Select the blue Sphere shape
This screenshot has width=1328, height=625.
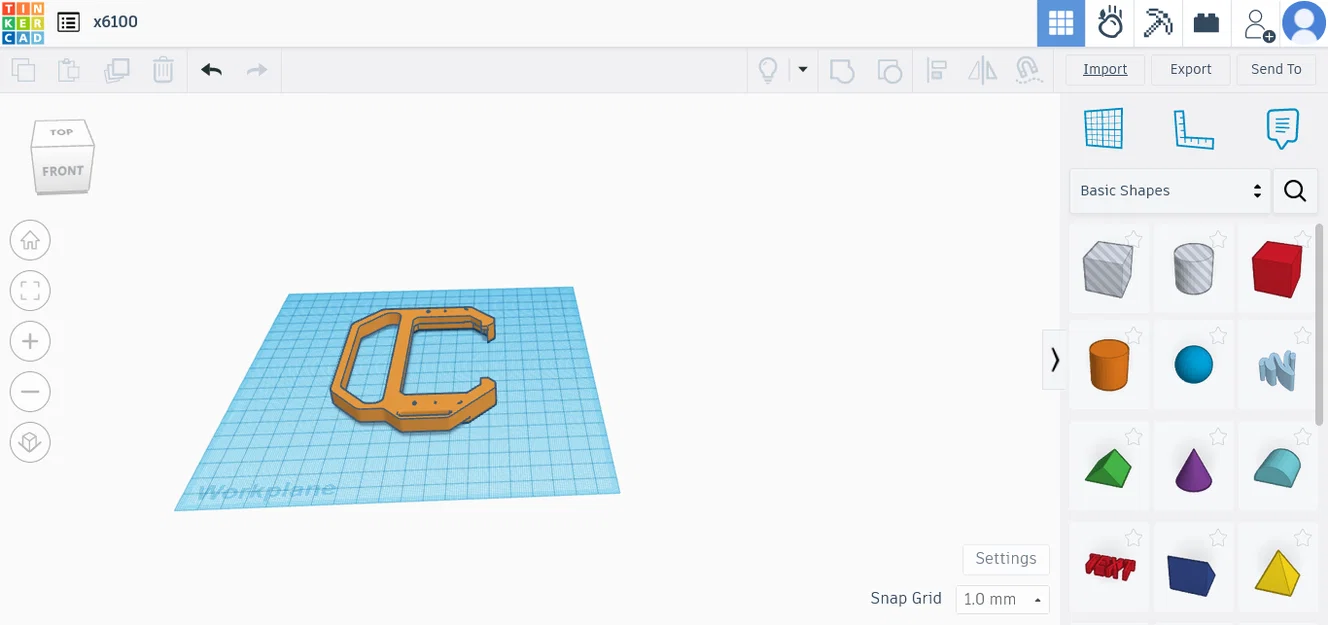pyautogui.click(x=1194, y=365)
